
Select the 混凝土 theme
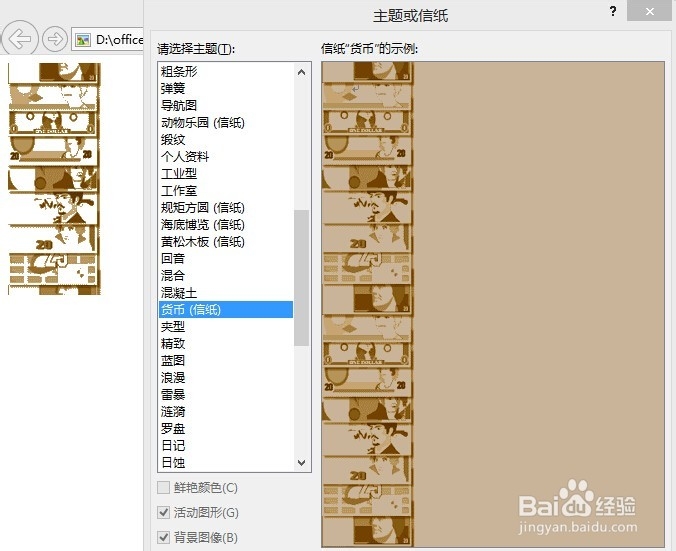coord(226,293)
